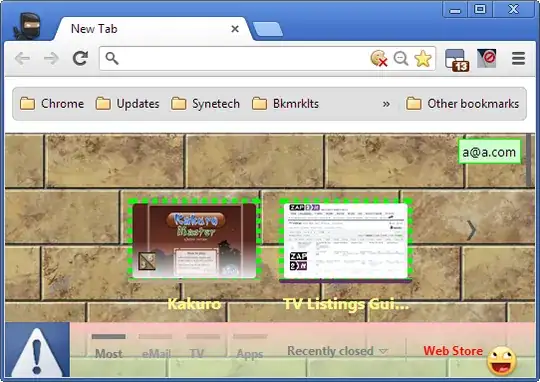This screenshot has width=540, height=382.
Task: Open the Chrome hamburger menu
Action: [518, 59]
